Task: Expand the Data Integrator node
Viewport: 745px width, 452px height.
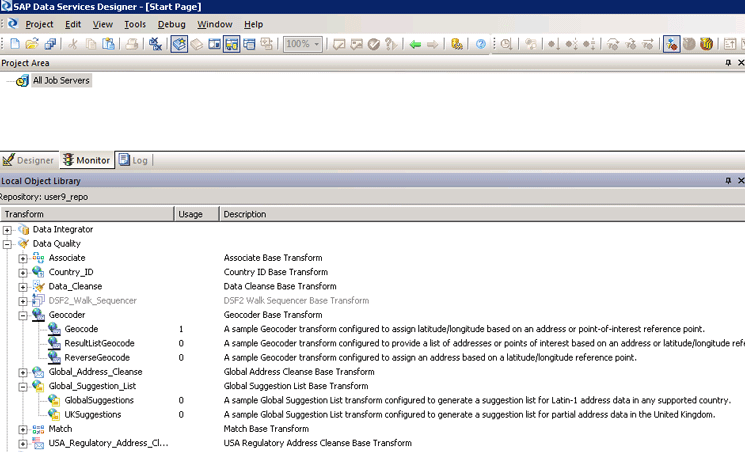Action: 7,230
